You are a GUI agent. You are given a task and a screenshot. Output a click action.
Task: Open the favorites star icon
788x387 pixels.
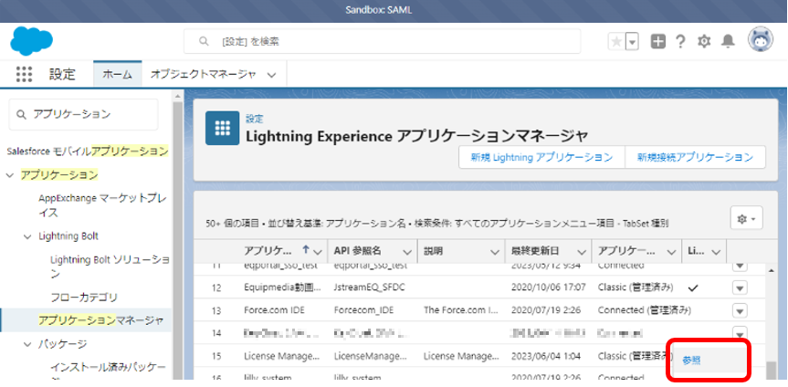(x=616, y=42)
